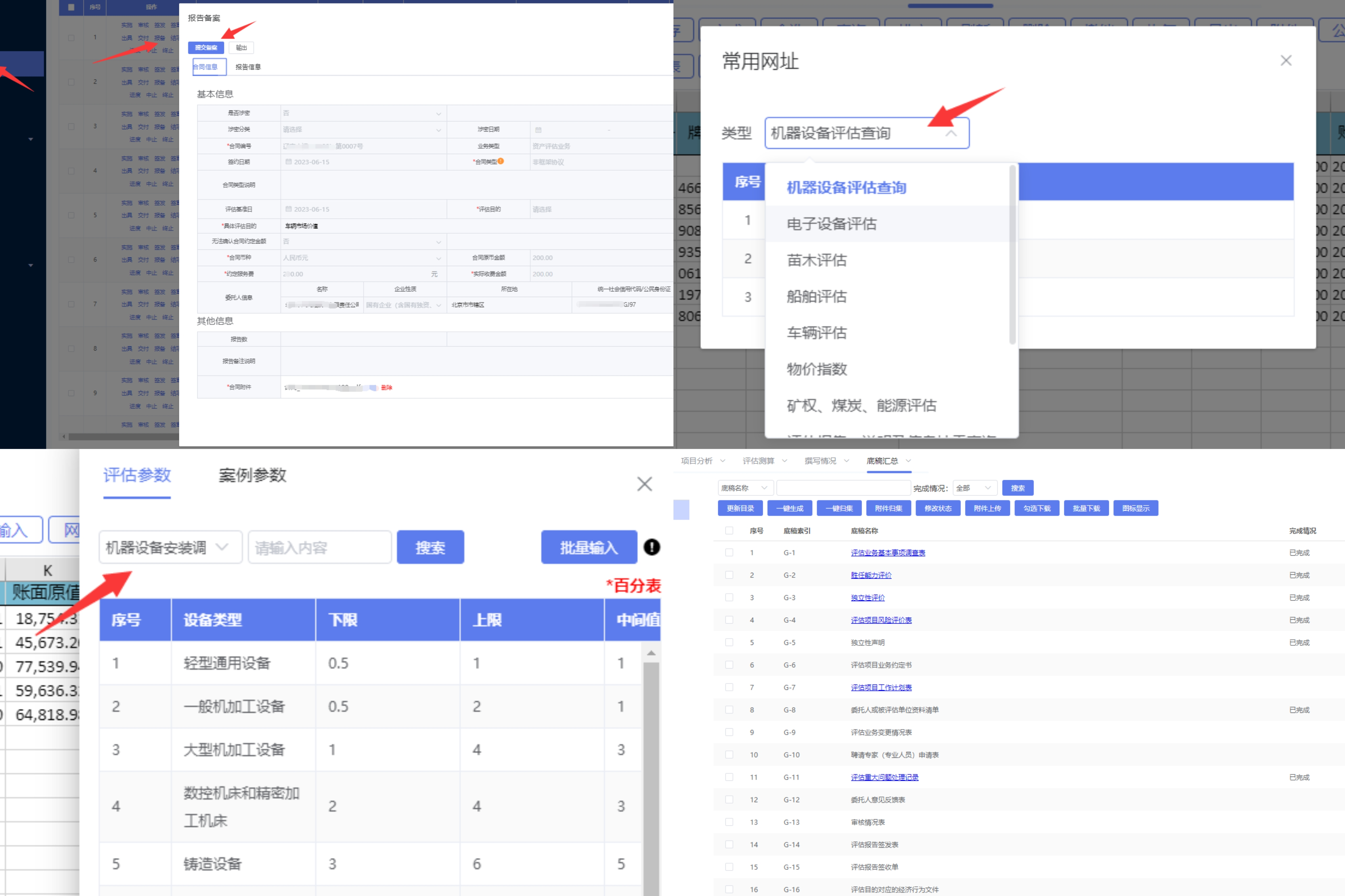Click the 请输入内容 search input

pyautogui.click(x=320, y=547)
